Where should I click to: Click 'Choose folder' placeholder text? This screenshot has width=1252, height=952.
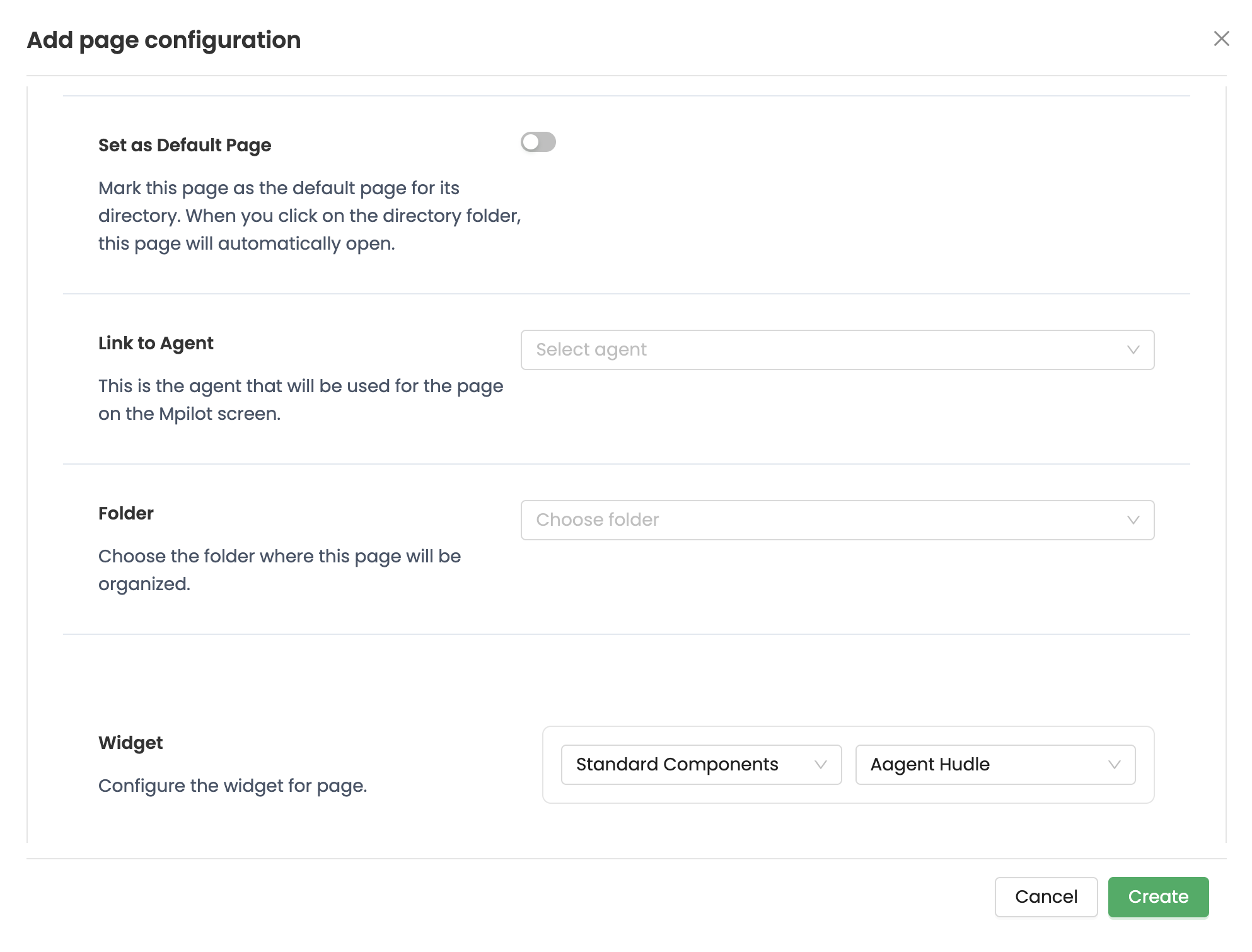[x=597, y=520]
